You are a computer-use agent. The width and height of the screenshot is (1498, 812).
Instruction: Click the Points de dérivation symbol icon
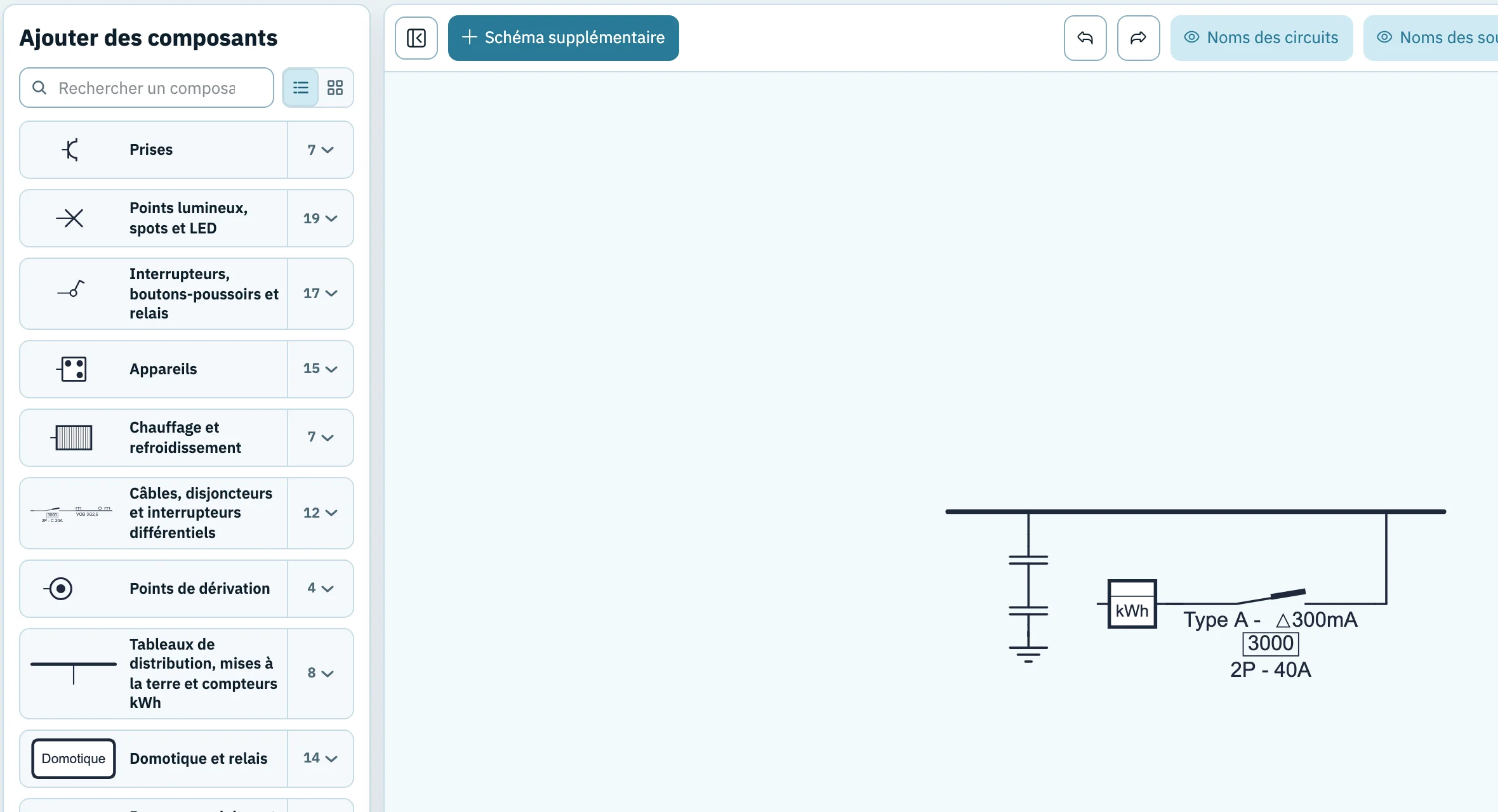(58, 589)
